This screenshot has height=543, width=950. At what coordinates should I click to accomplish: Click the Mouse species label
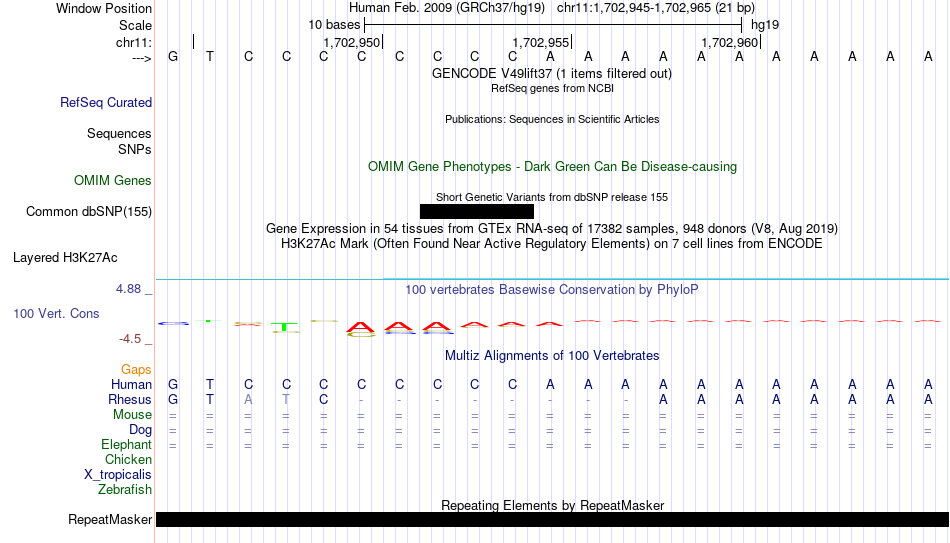[x=133, y=415]
